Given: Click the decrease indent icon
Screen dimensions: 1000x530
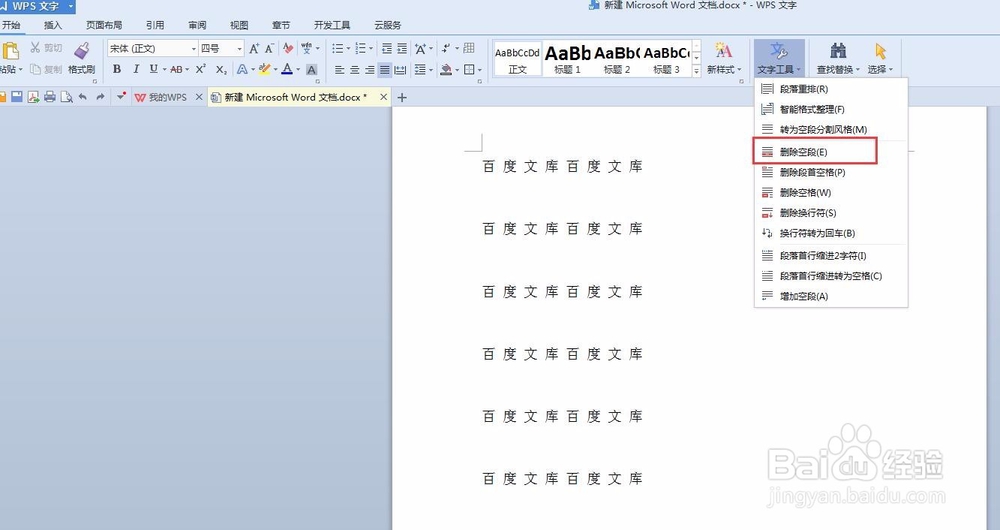Looking at the screenshot, I should pyautogui.click(x=386, y=48).
